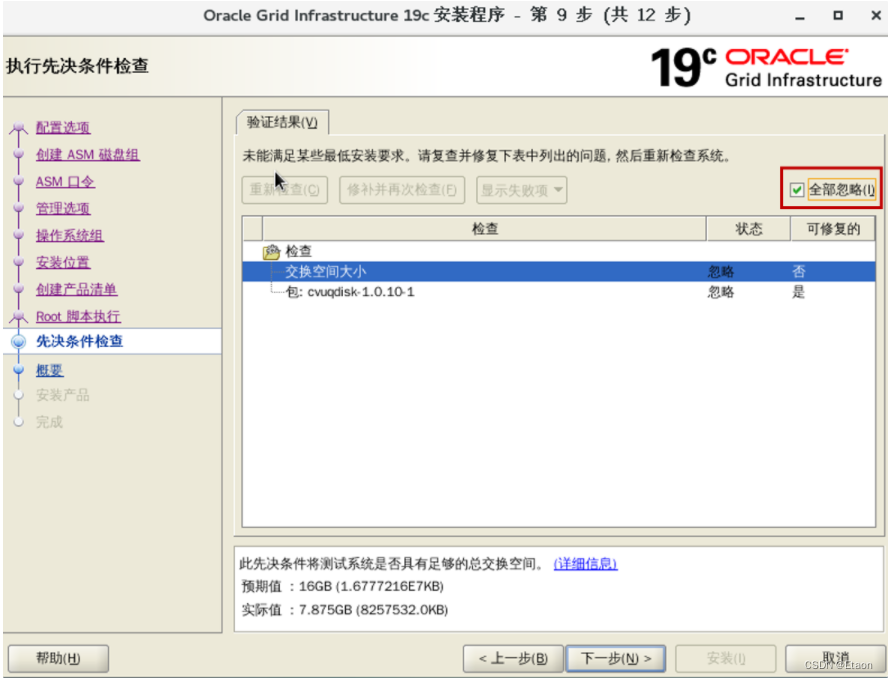Click the step bullet icon for 先决条件检查
The image size is (888, 679).
tap(19, 341)
